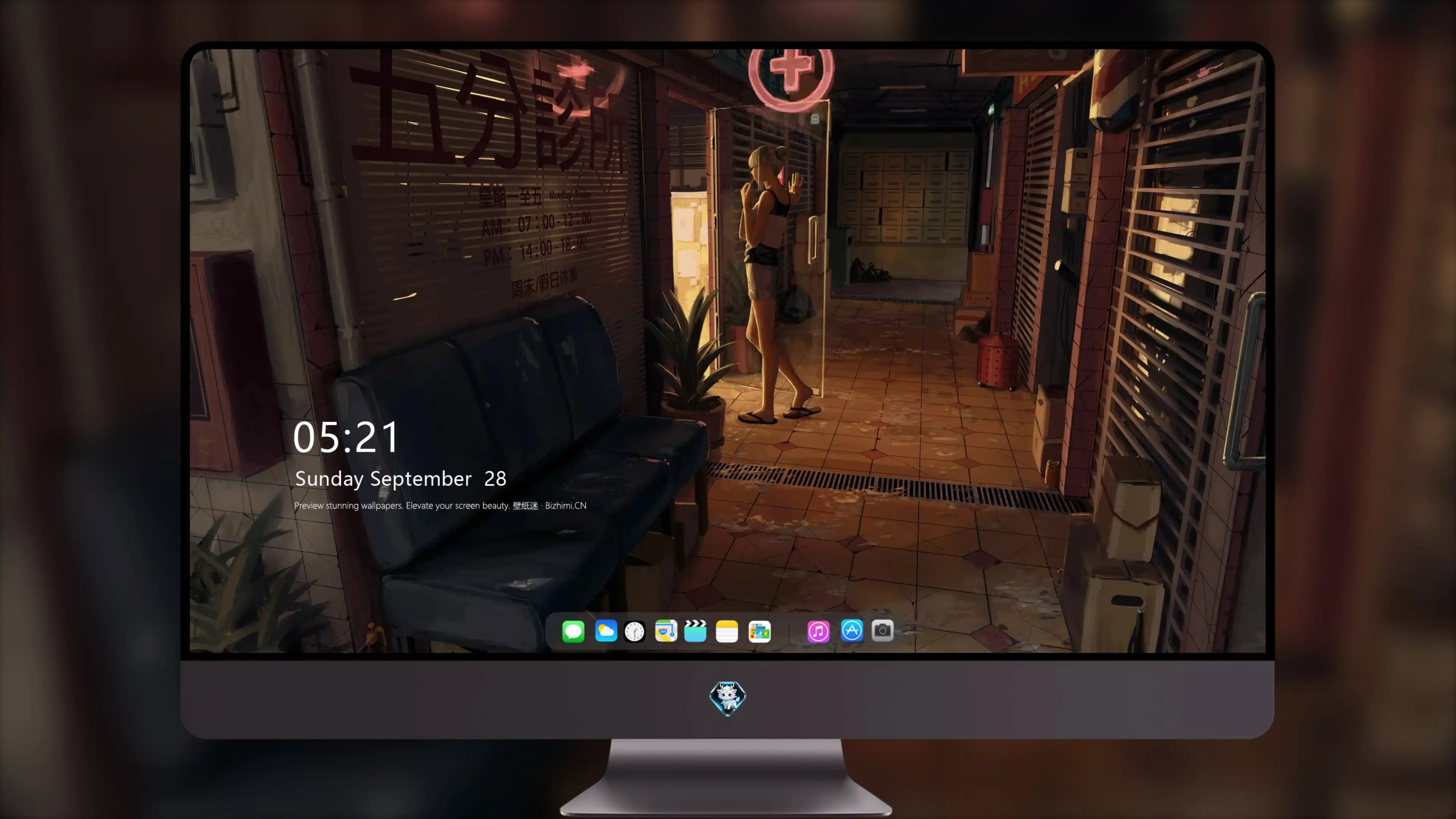Click the Bizhimi.CN wallpaper caption text
Viewport: 1456px width, 819px height.
440,505
